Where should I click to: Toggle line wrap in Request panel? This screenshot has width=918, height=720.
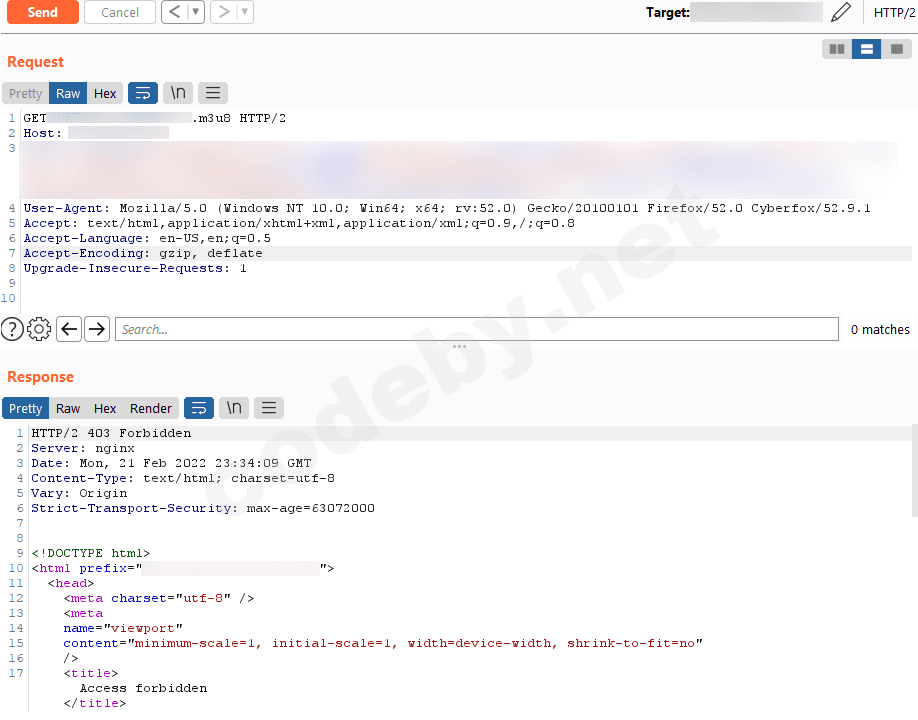pos(143,93)
